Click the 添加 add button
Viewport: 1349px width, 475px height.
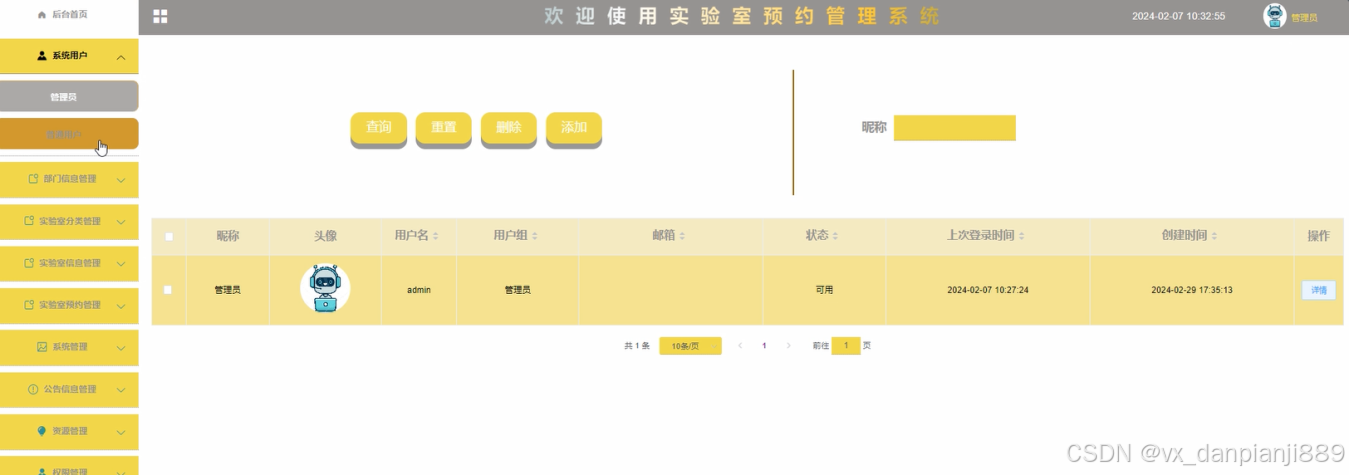click(x=574, y=128)
